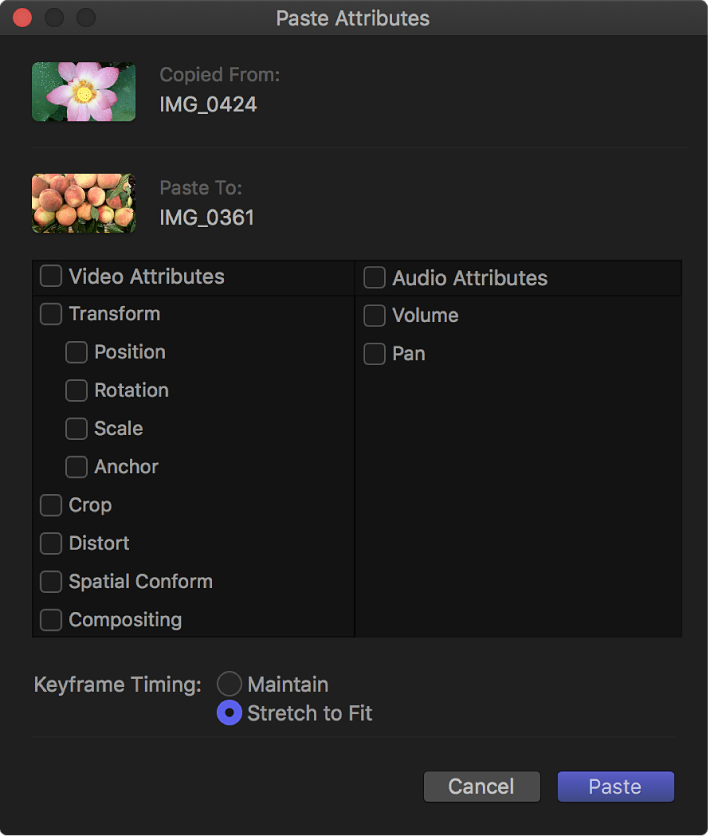This screenshot has width=710, height=838.
Task: Check the Distort attribute
Action: tap(50, 543)
